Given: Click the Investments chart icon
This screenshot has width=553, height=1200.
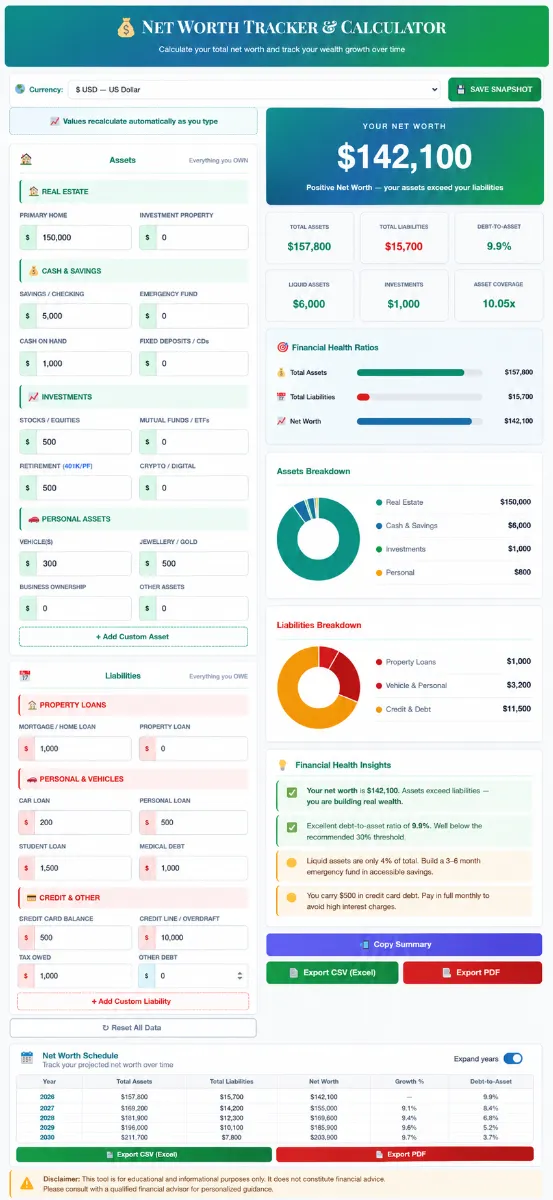Looking at the screenshot, I should [x=34, y=397].
